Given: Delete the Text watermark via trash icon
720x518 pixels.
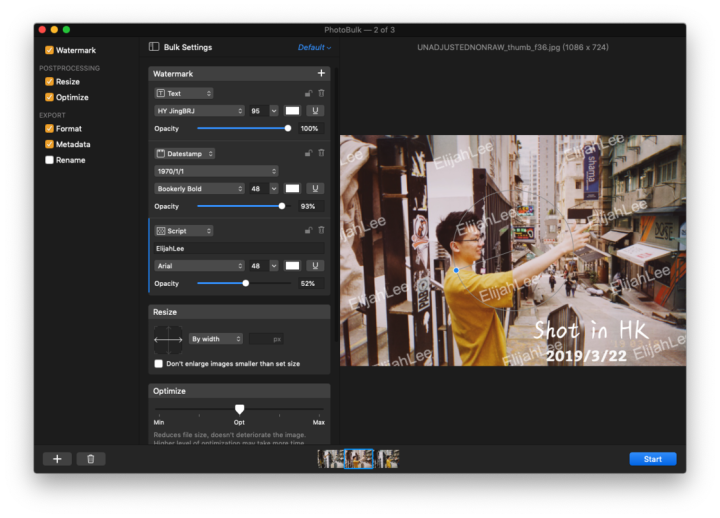Looking at the screenshot, I should coord(321,93).
